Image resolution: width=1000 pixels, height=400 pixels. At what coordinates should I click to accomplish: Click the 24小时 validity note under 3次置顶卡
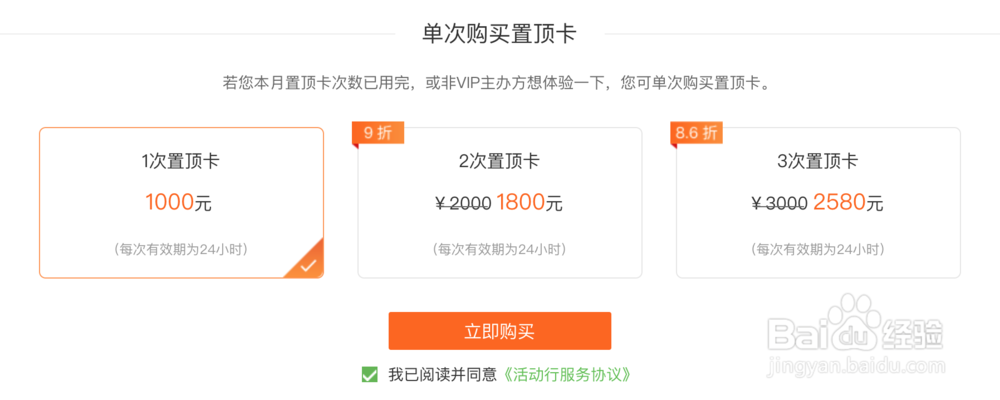pyautogui.click(x=818, y=249)
